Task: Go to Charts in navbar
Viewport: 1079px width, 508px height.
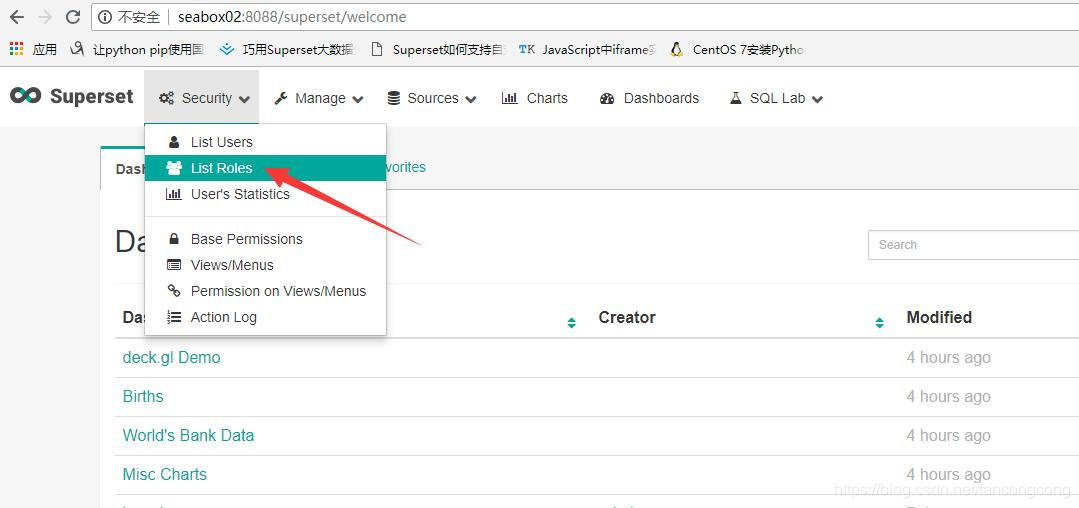Action: click(x=535, y=98)
